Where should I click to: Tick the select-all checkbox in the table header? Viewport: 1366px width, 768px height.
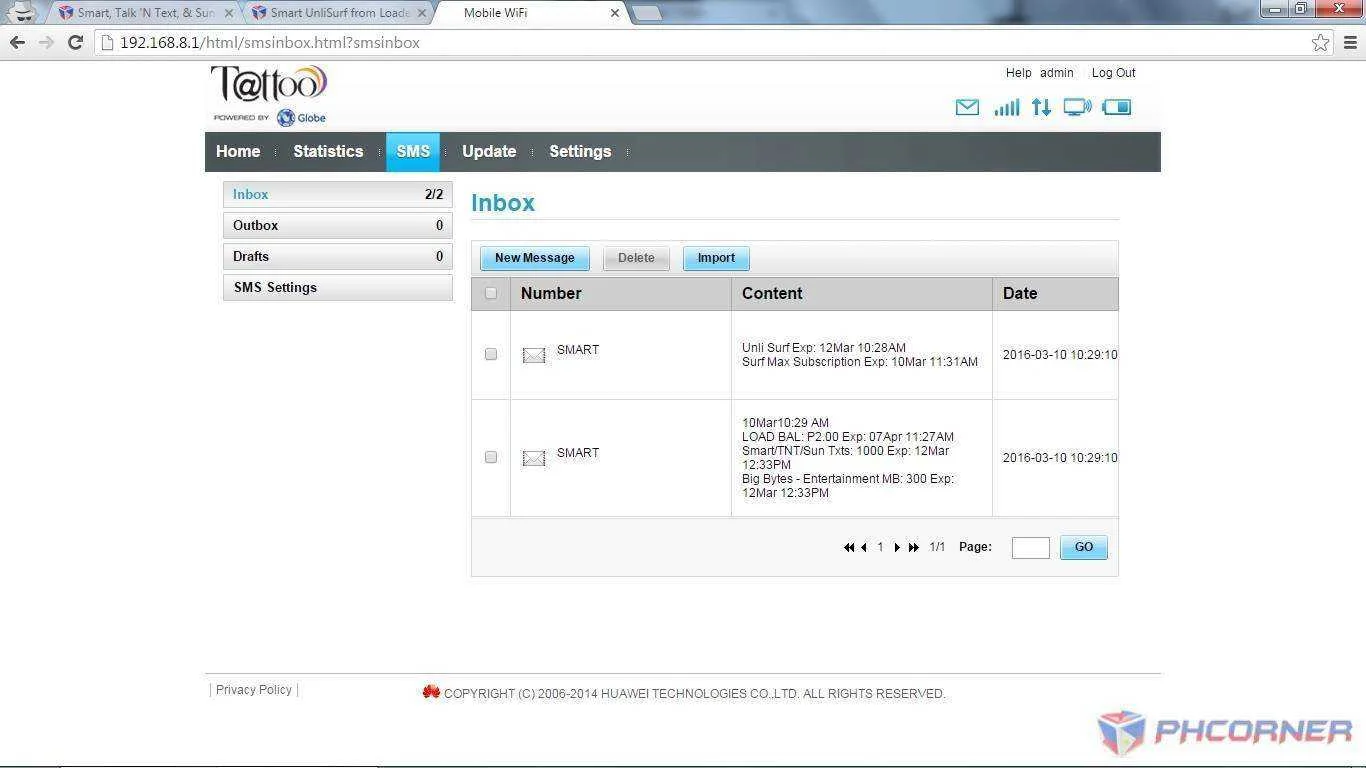(490, 293)
